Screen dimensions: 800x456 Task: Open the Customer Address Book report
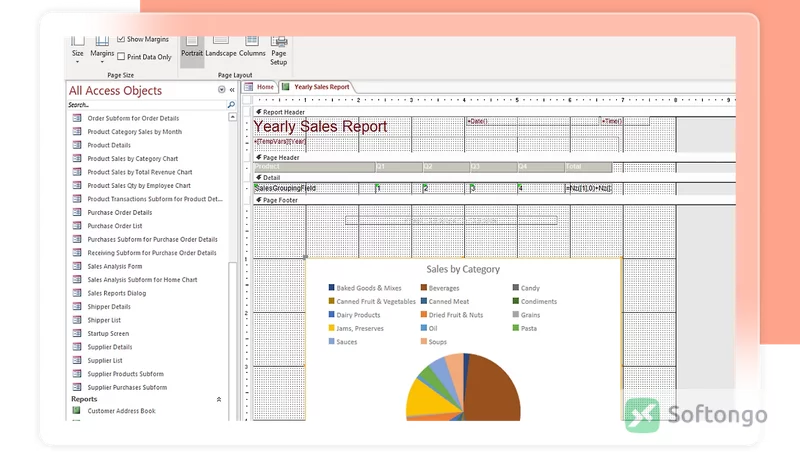pos(121,411)
